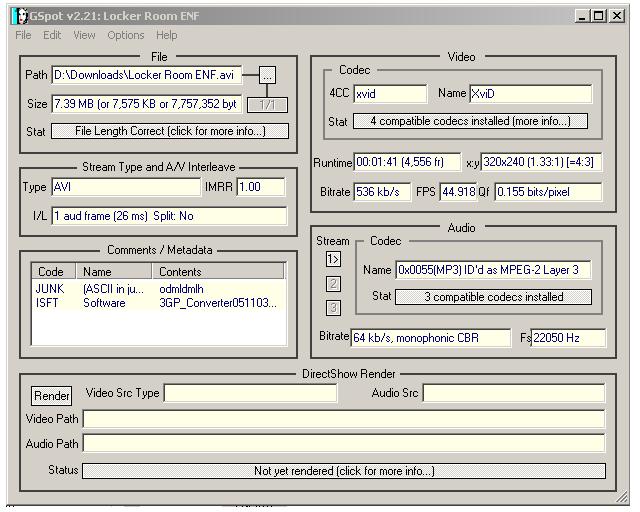Open the File menu
The image size is (640, 512).
23,35
